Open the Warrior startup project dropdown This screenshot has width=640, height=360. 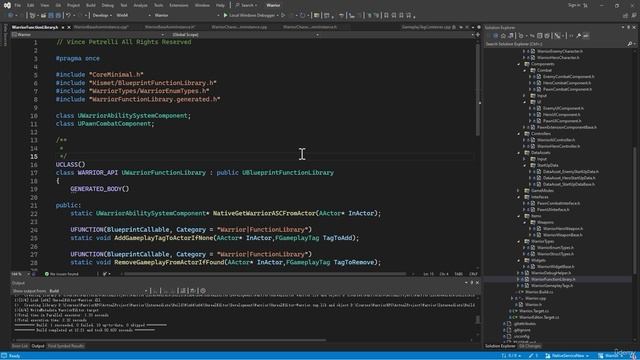click(187, 15)
